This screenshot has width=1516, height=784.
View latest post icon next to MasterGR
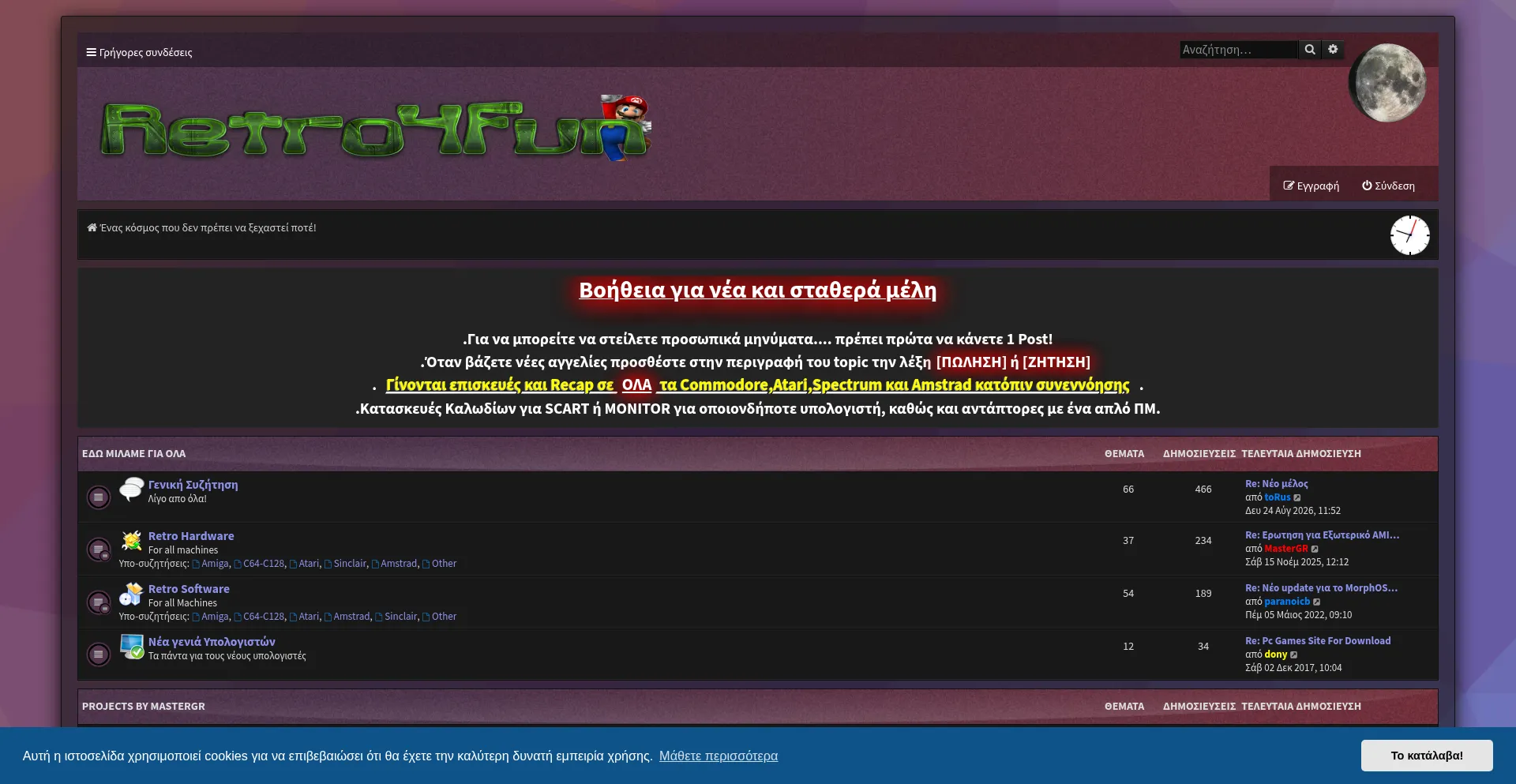tap(1315, 549)
